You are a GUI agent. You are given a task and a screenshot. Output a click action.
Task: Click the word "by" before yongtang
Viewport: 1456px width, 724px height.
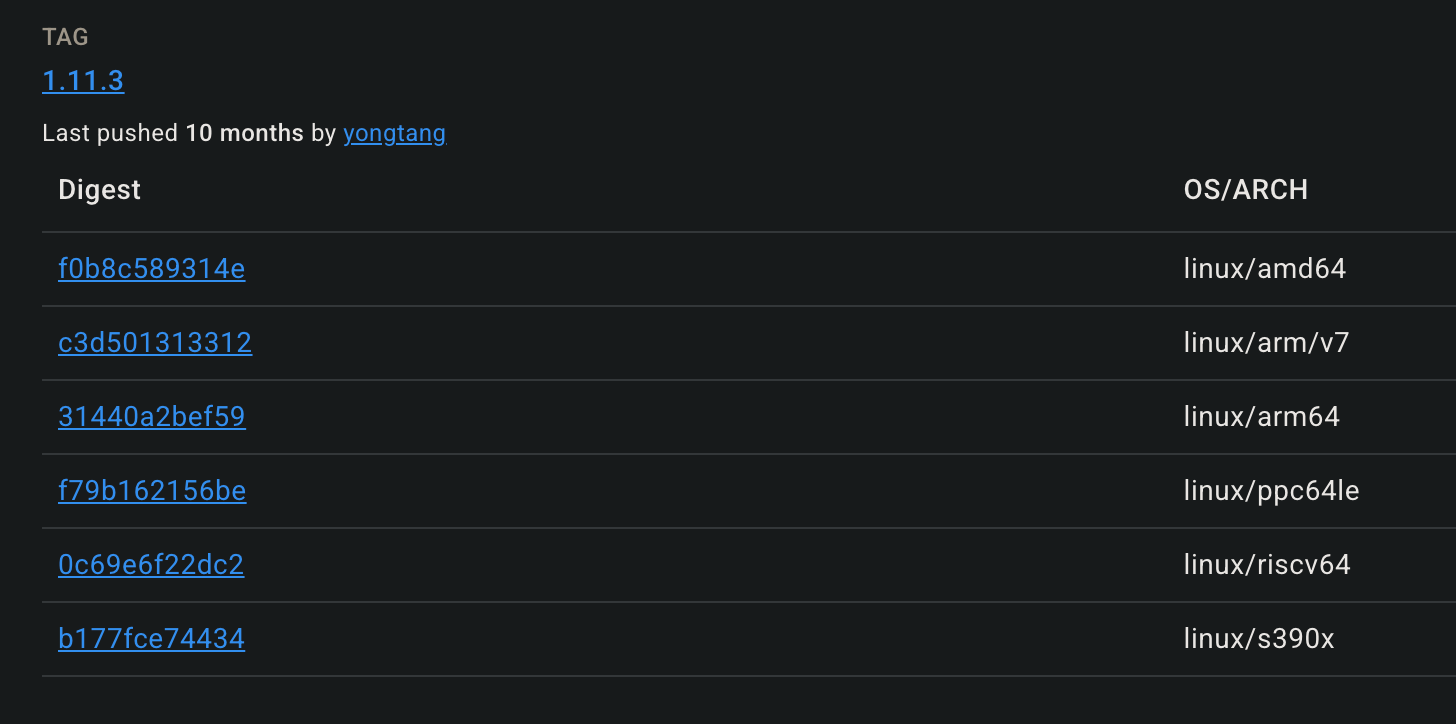pos(323,133)
